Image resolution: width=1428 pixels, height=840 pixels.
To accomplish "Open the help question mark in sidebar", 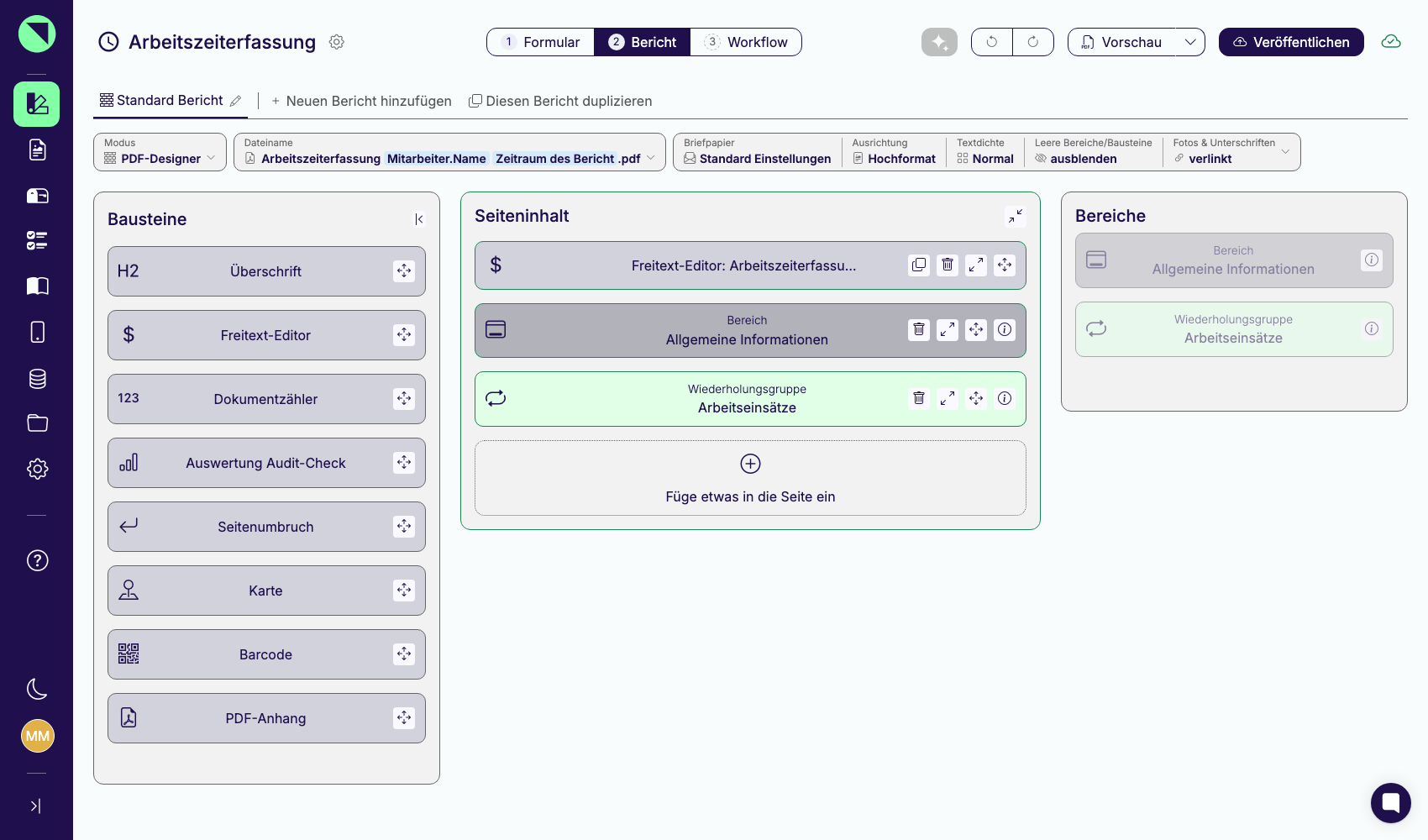I will pyautogui.click(x=37, y=560).
